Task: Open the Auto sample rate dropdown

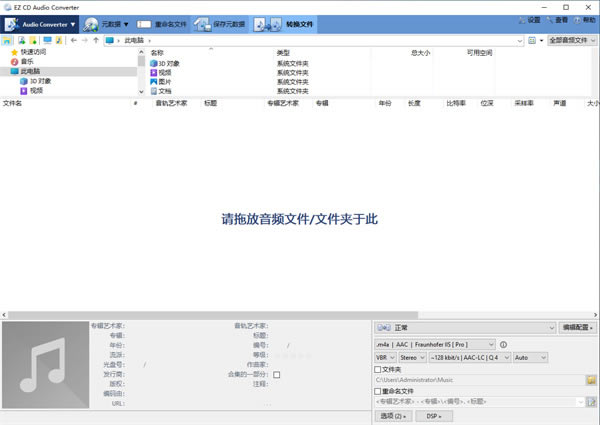Action: [x=530, y=358]
